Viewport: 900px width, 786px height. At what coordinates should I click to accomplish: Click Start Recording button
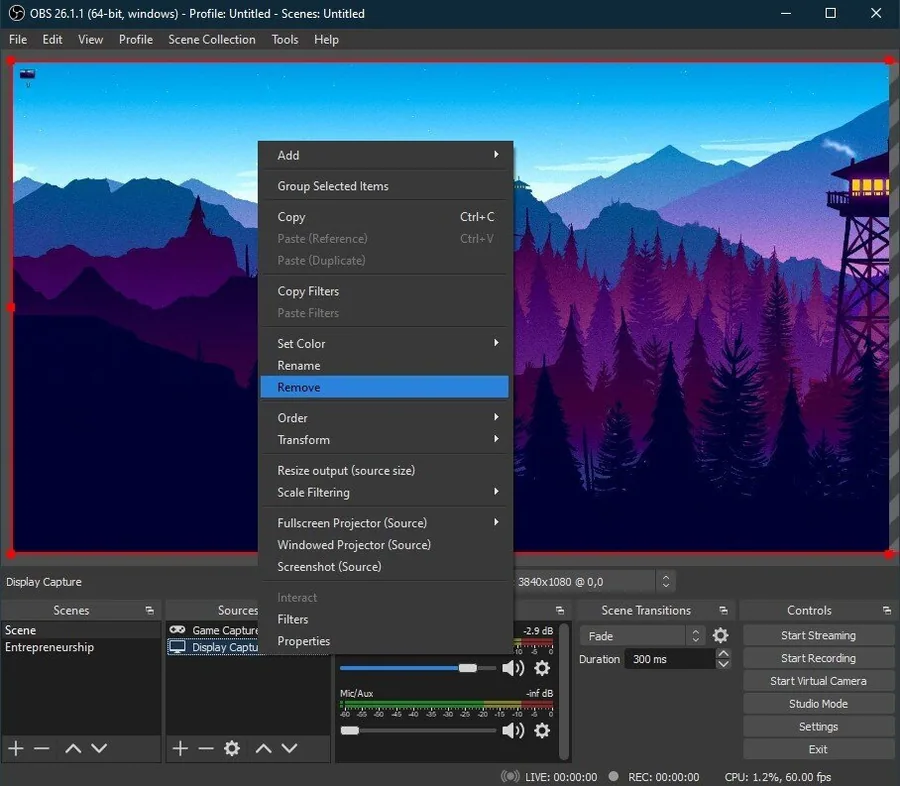click(818, 658)
